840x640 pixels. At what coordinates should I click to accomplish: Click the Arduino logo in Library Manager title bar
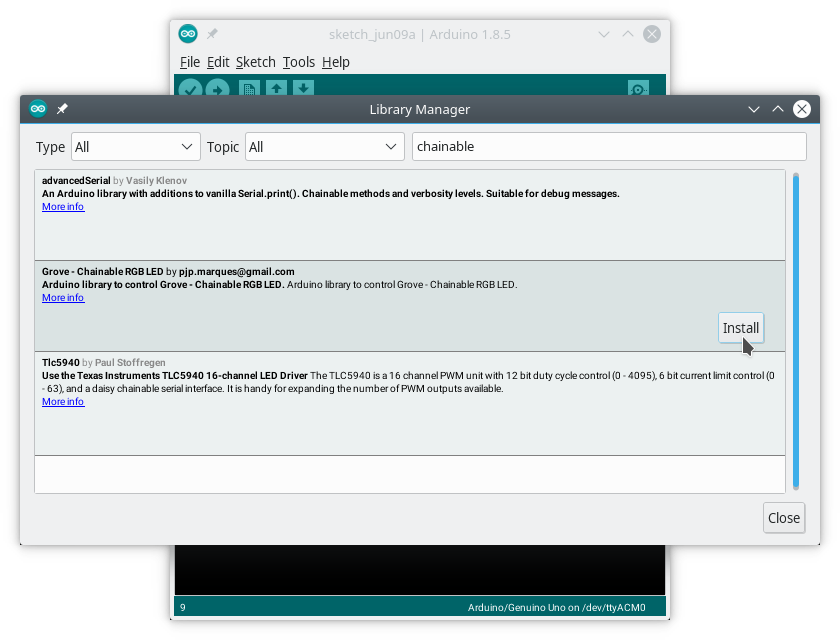point(38,109)
